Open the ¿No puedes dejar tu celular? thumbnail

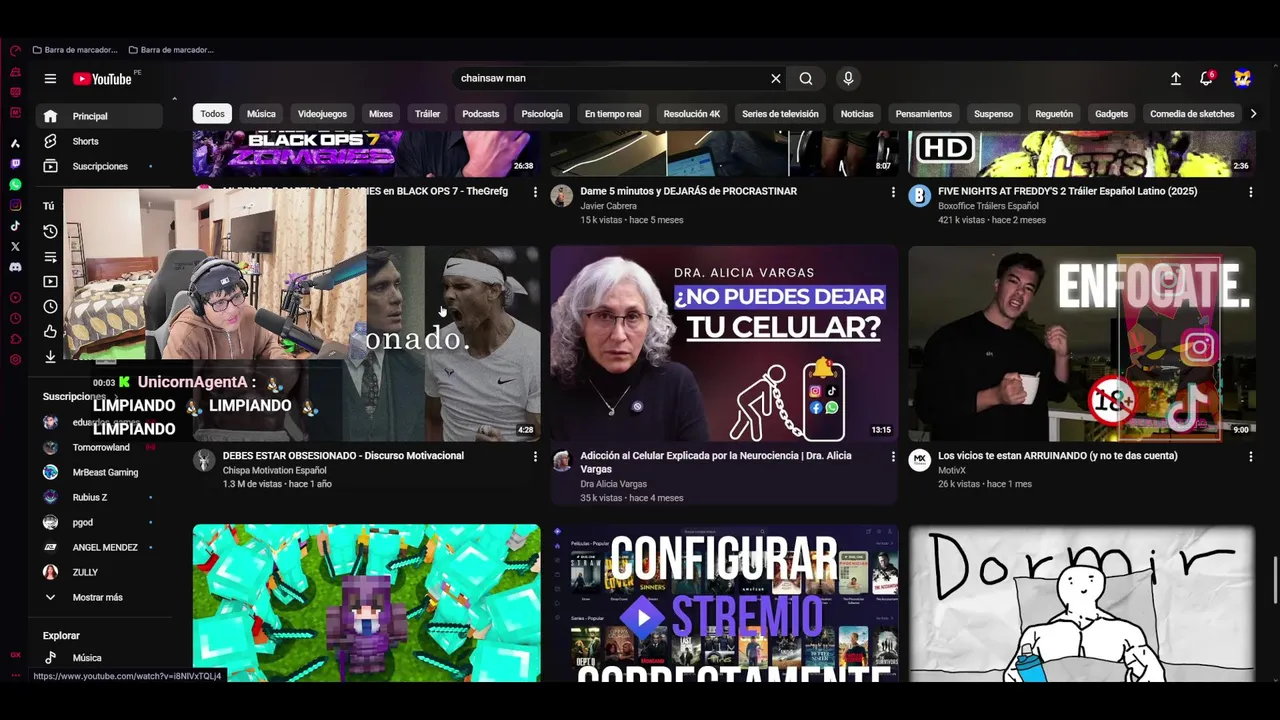pyautogui.click(x=724, y=344)
